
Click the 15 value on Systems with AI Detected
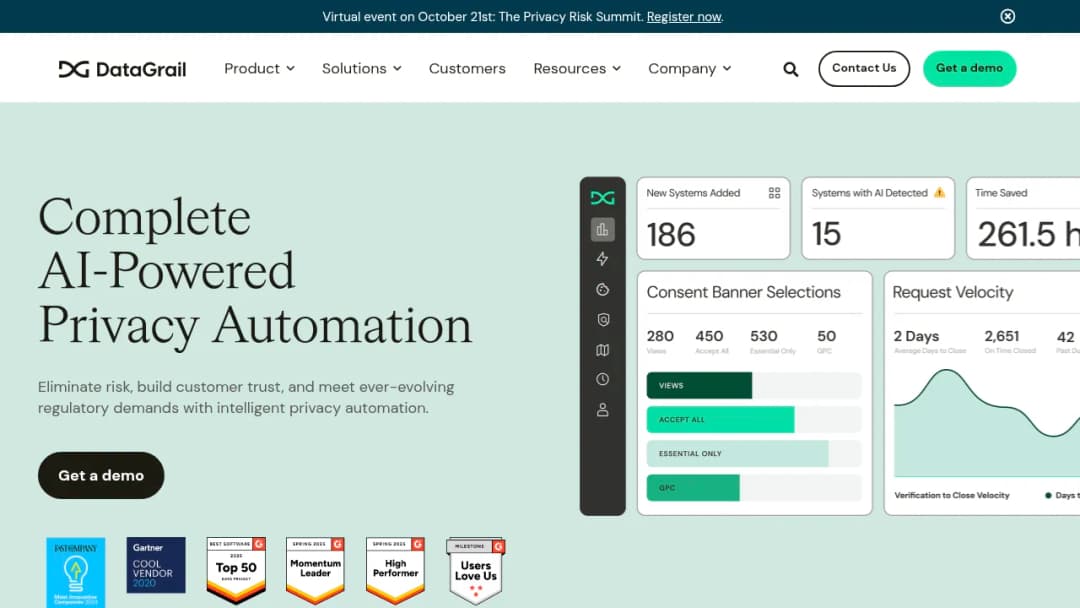(826, 233)
